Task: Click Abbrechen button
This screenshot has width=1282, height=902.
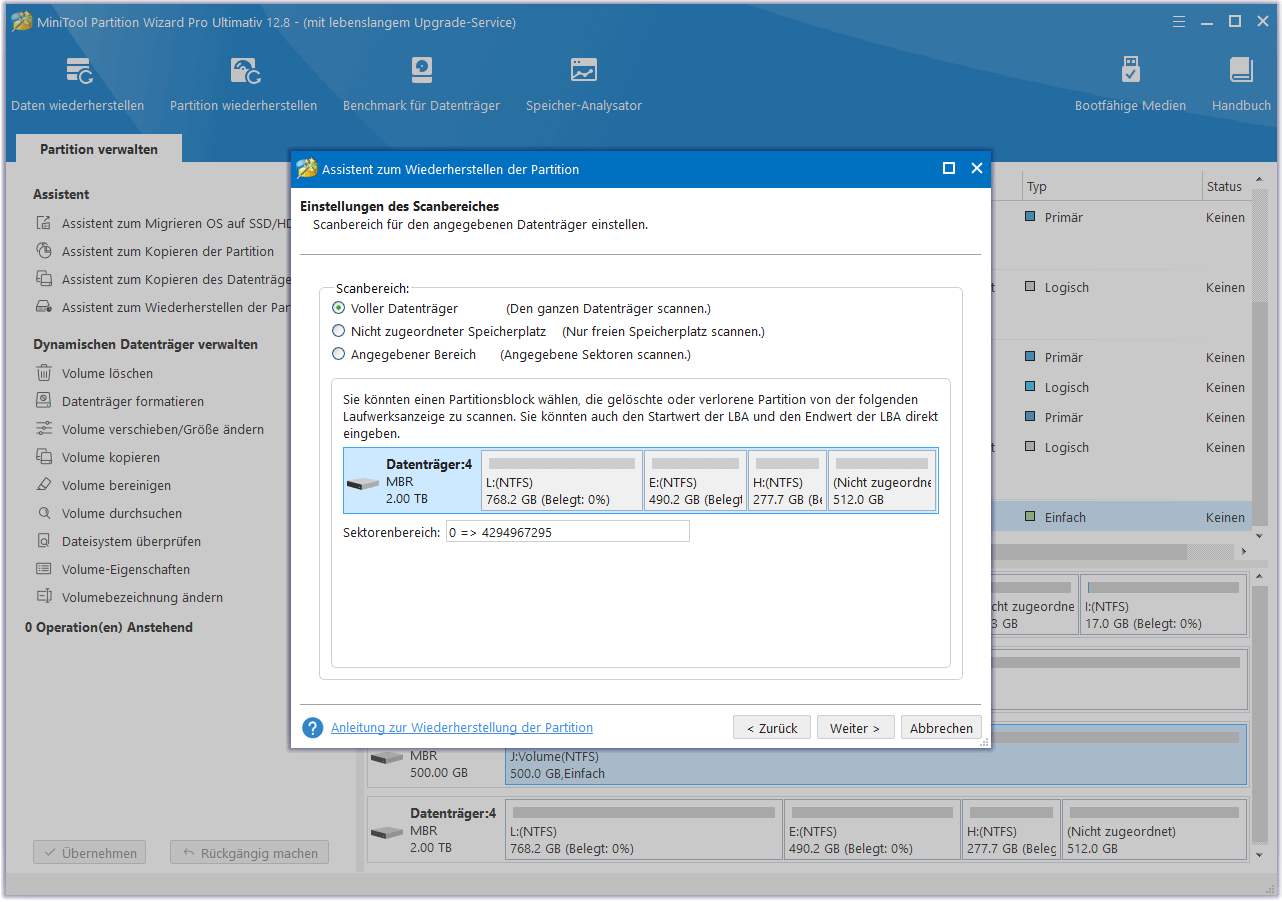Action: pos(941,728)
